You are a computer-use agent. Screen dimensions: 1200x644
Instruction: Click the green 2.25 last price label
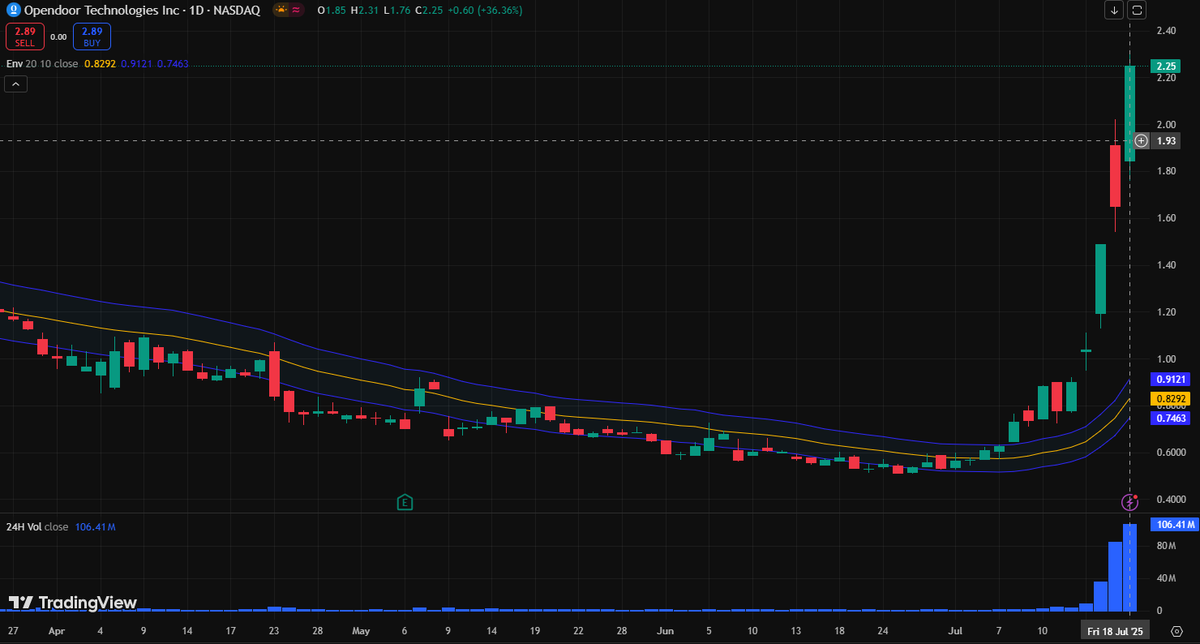click(x=1165, y=66)
